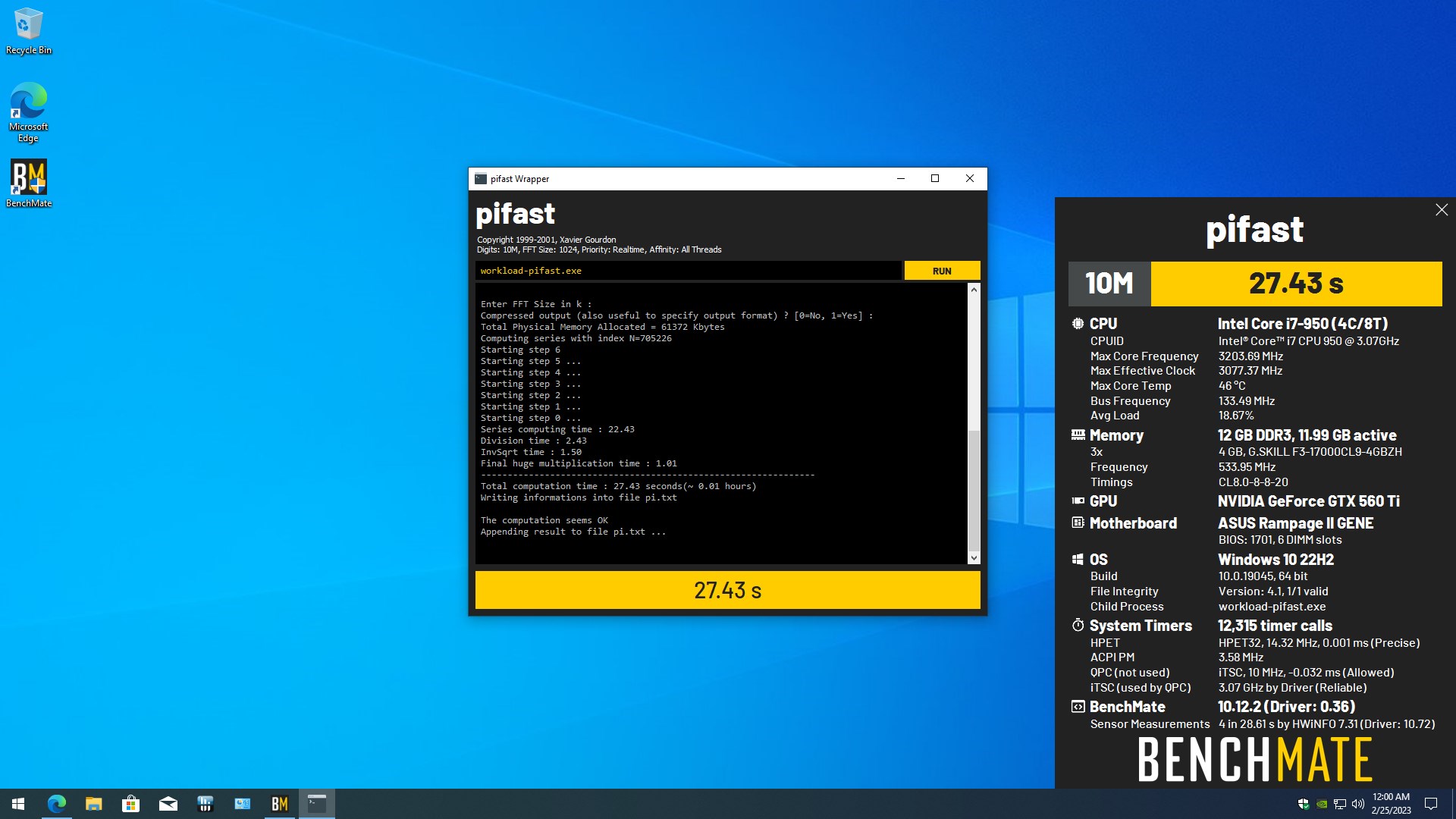Screen dimensions: 1456x819
Task: Close the BenchMate result panel
Action: pos(1441,210)
